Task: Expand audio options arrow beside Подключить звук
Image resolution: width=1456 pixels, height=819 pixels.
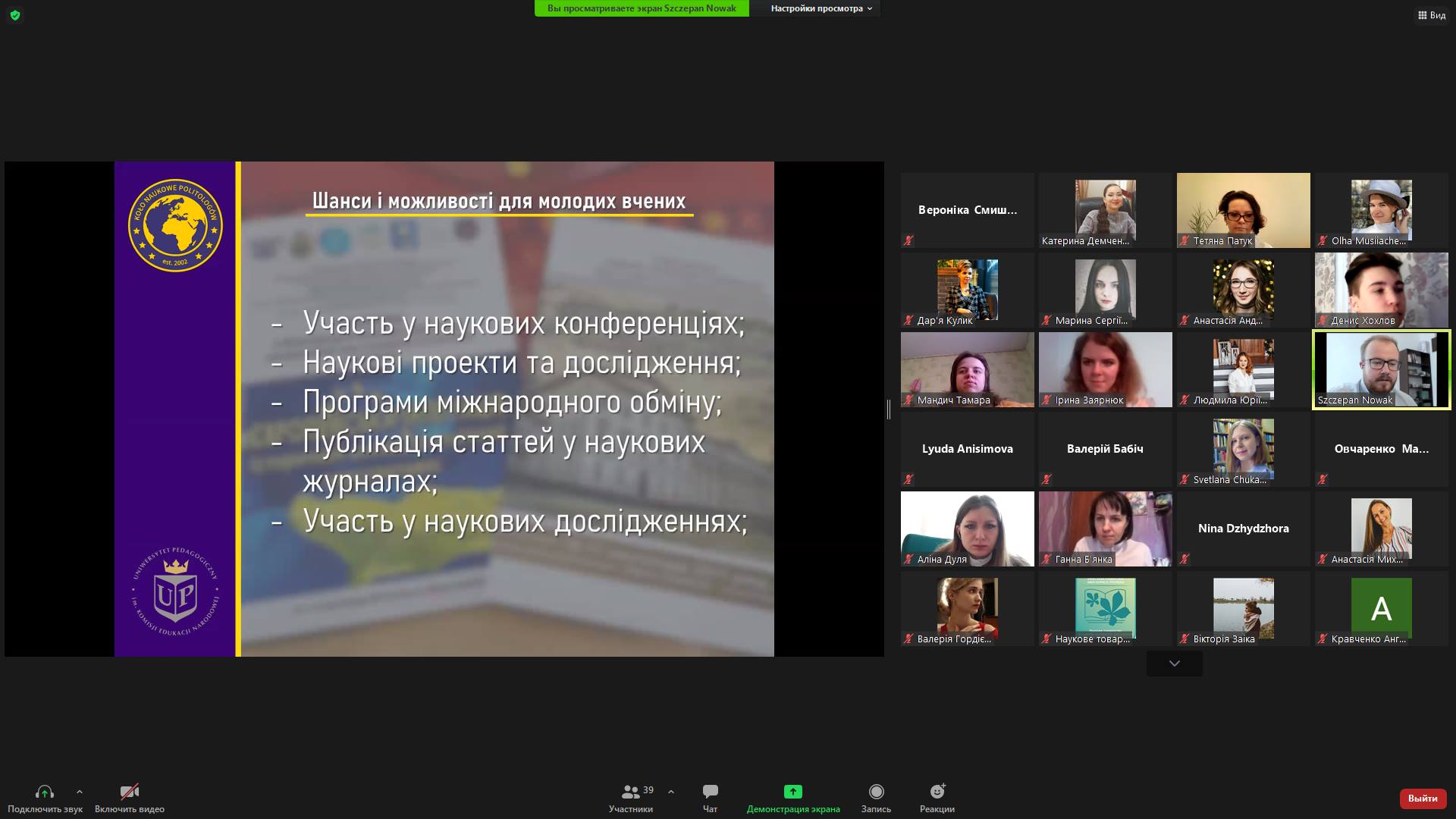Action: pyautogui.click(x=80, y=792)
